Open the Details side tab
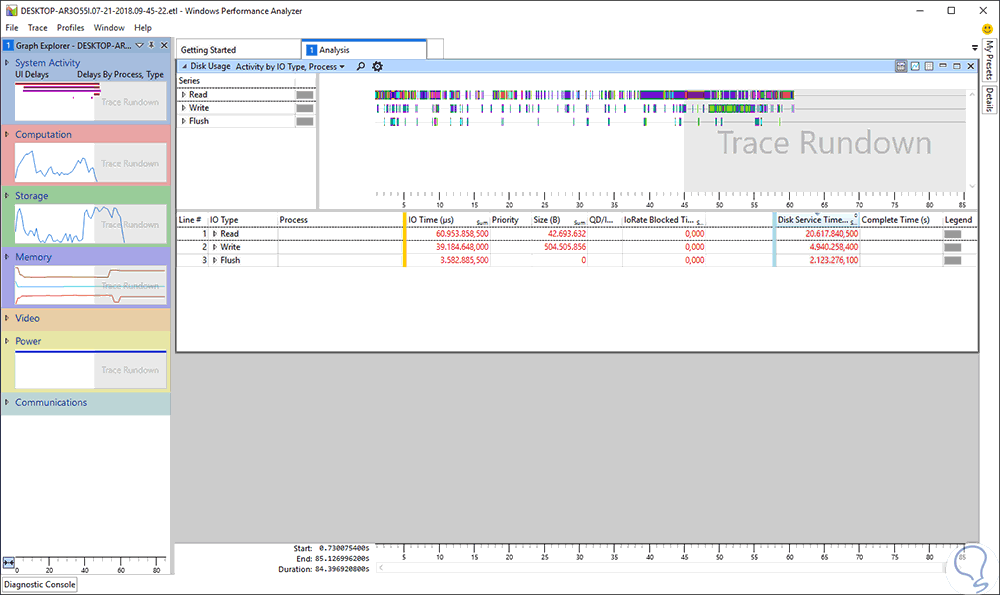Screen dimensions: 1000x595 pos(989,99)
